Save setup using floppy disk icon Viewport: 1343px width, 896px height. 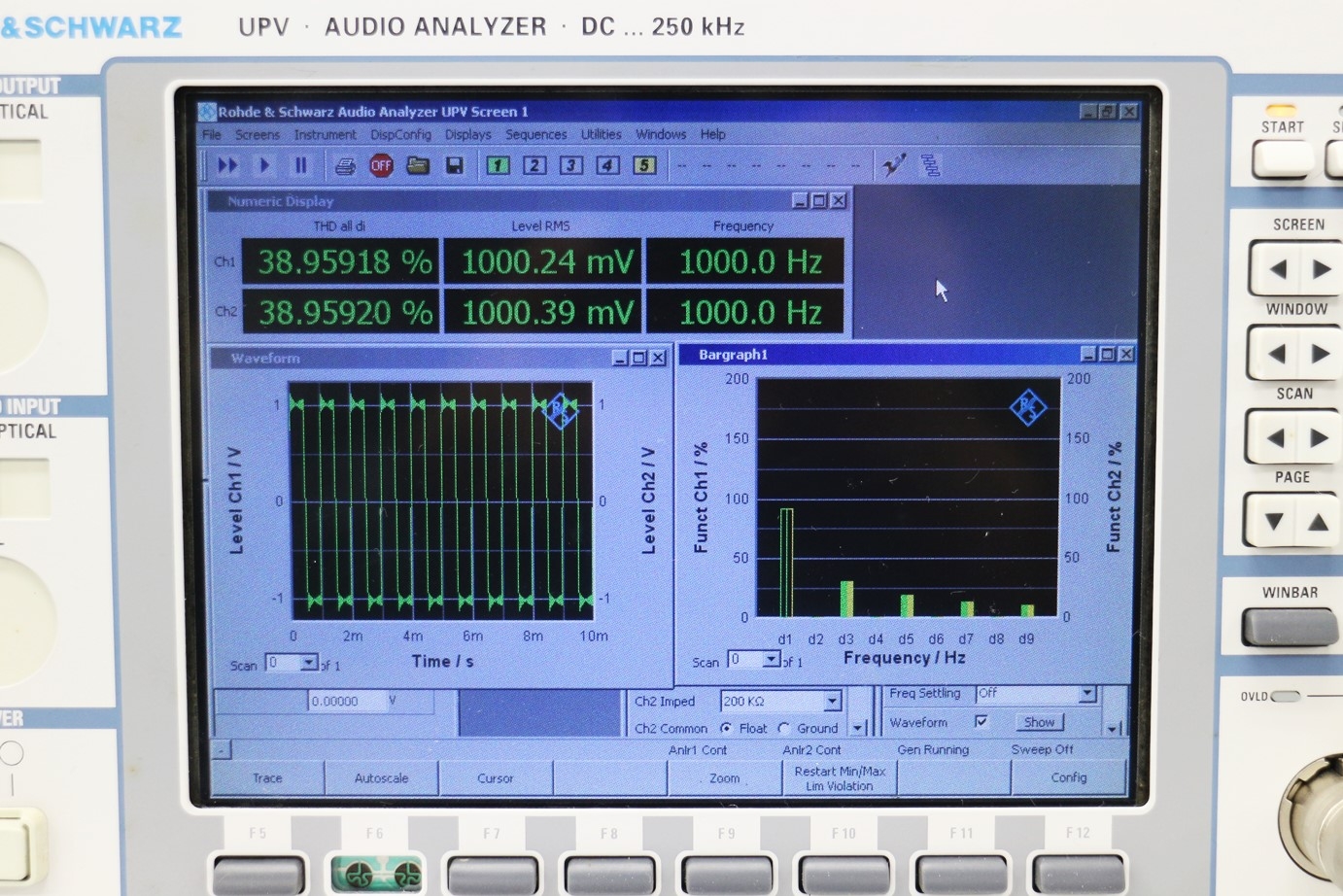(454, 165)
